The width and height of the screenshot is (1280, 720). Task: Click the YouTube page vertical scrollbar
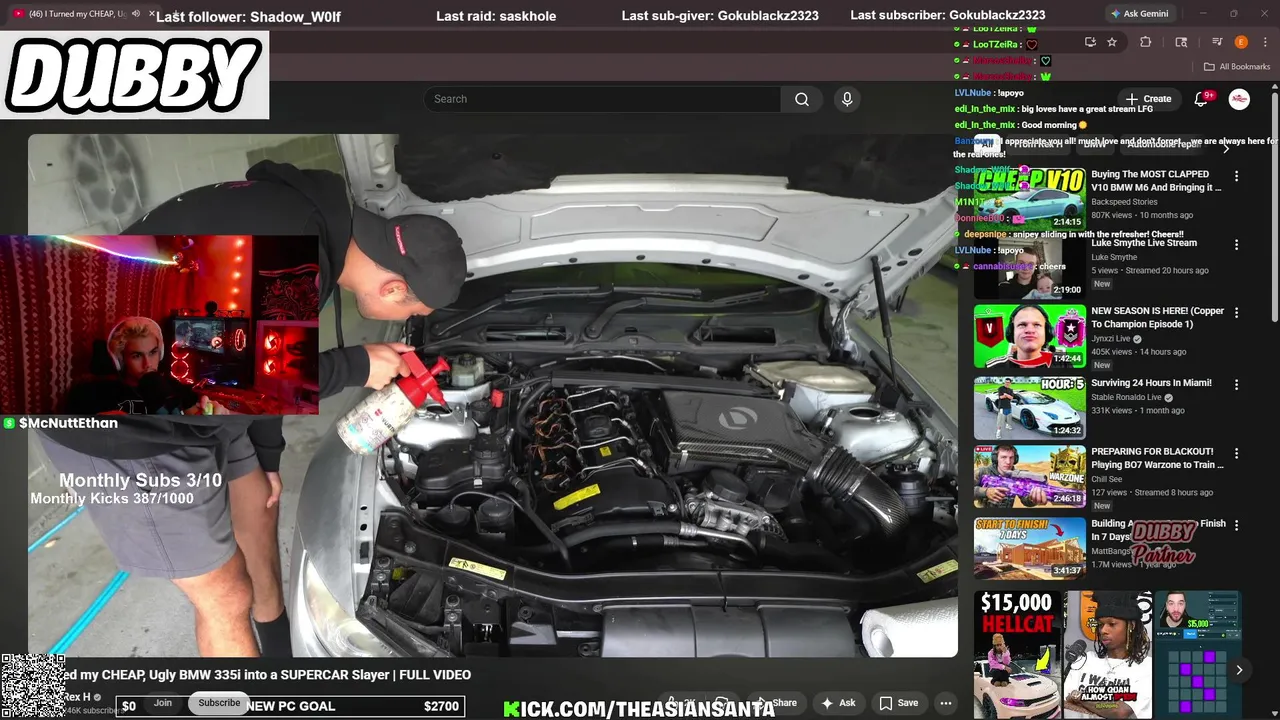pos(1274,205)
